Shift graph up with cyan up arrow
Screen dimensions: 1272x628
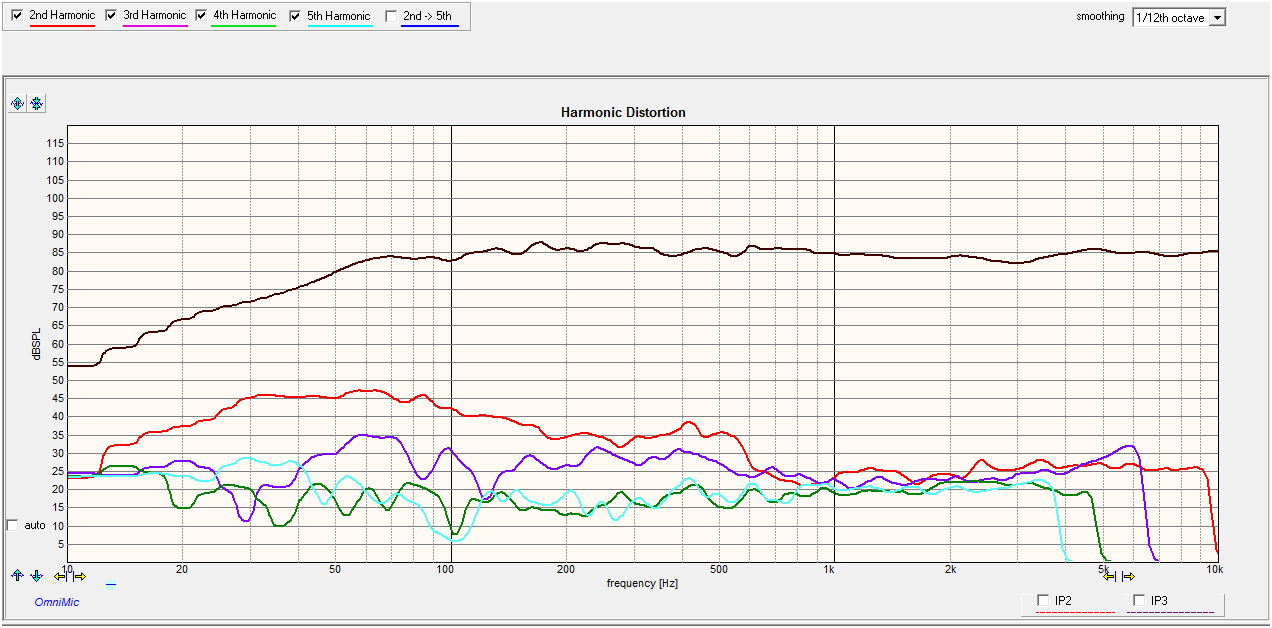tap(17, 576)
